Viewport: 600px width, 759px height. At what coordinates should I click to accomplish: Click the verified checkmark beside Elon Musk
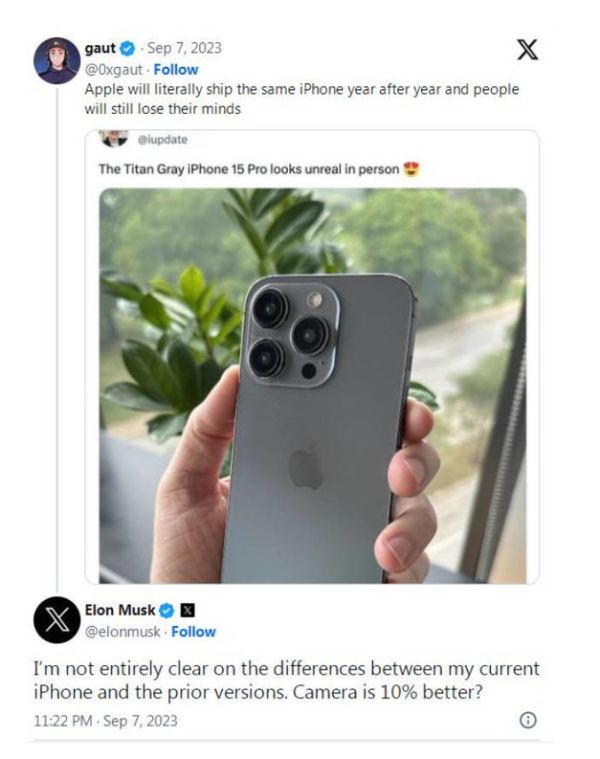point(168,611)
